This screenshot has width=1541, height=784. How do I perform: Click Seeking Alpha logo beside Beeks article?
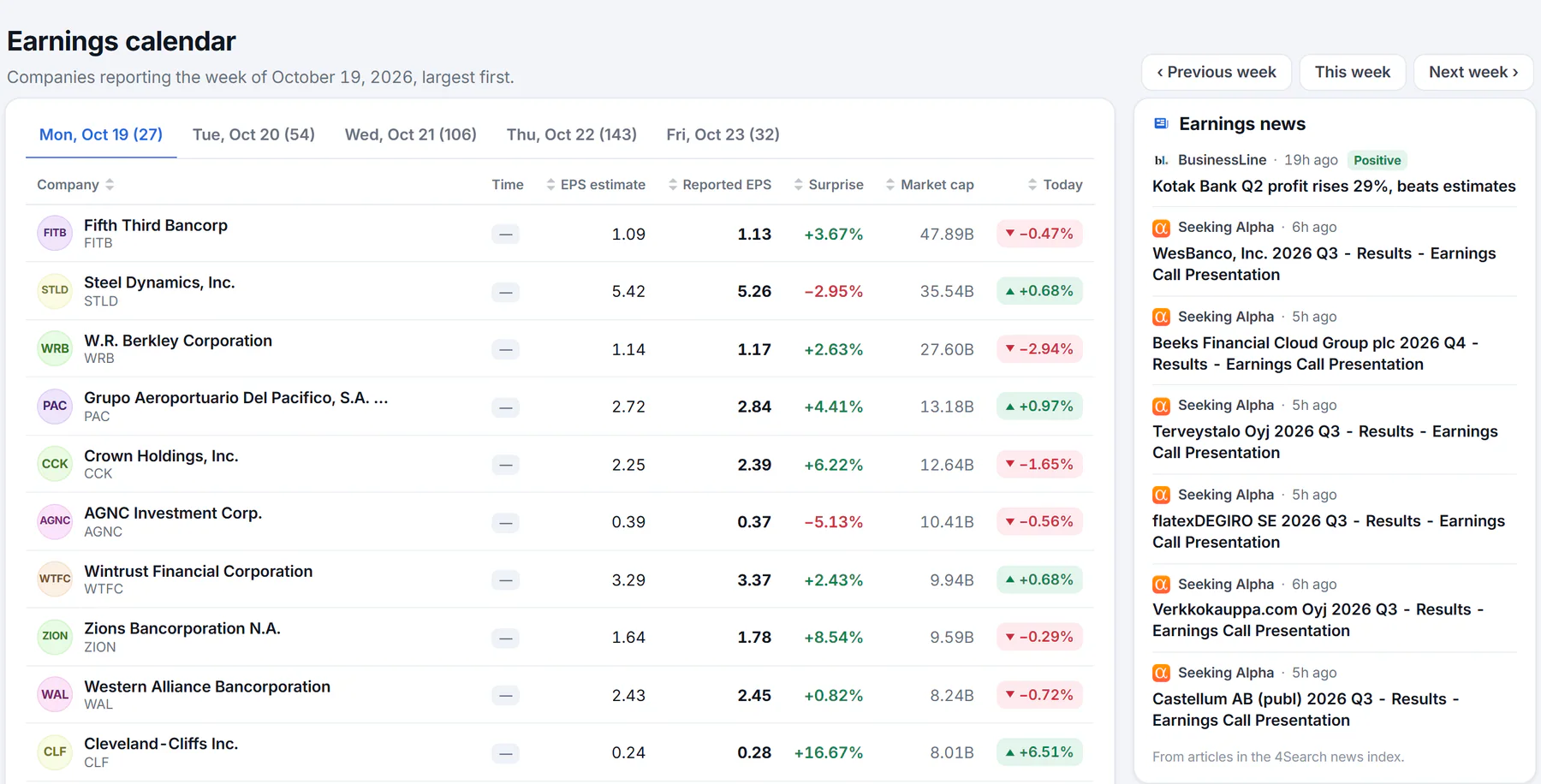[1161, 317]
